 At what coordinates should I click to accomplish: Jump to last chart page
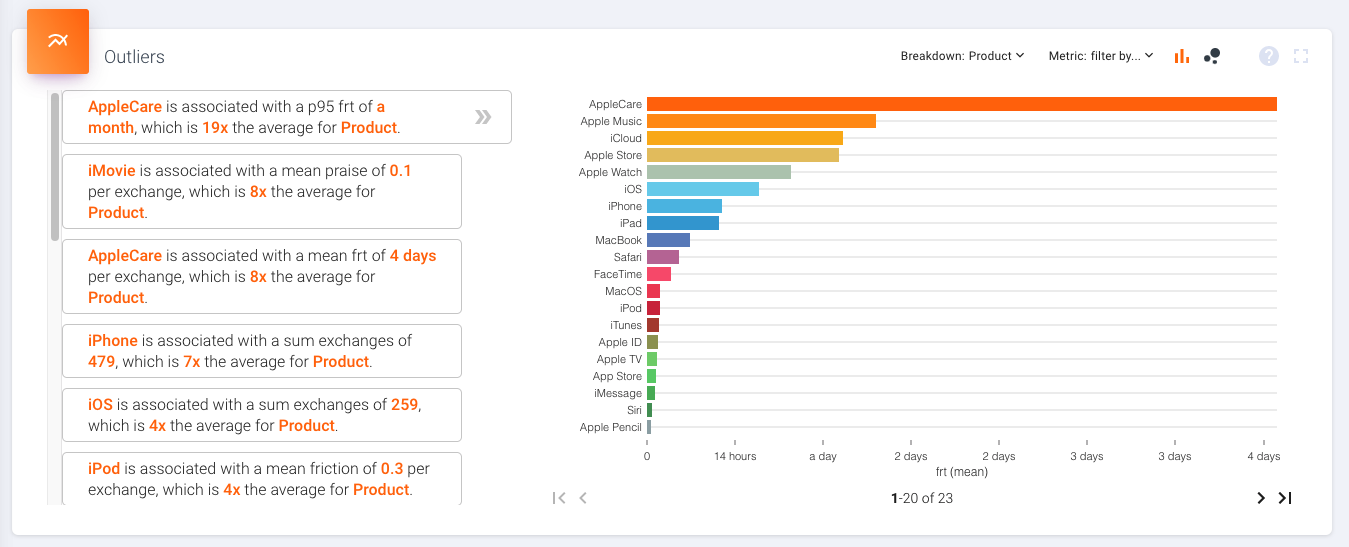click(x=1285, y=498)
